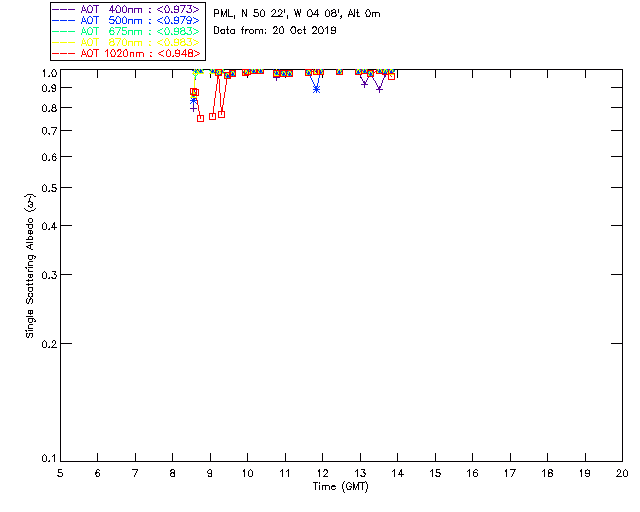Click the 20 label on the time axis
Viewport: 640px width, 512px height.
tap(622, 473)
